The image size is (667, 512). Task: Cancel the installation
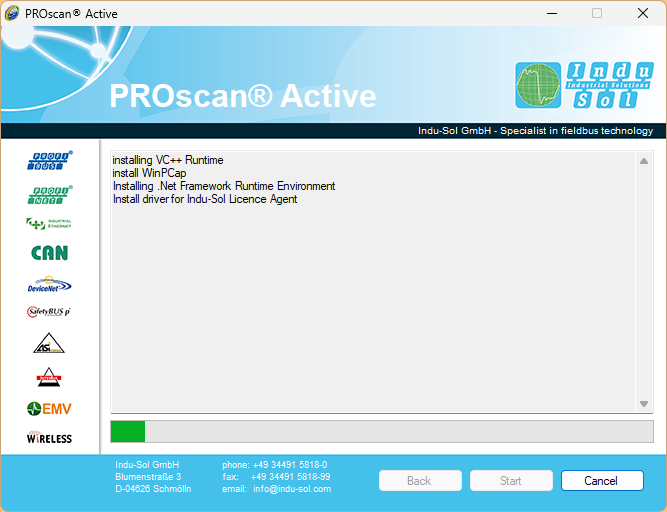(602, 481)
